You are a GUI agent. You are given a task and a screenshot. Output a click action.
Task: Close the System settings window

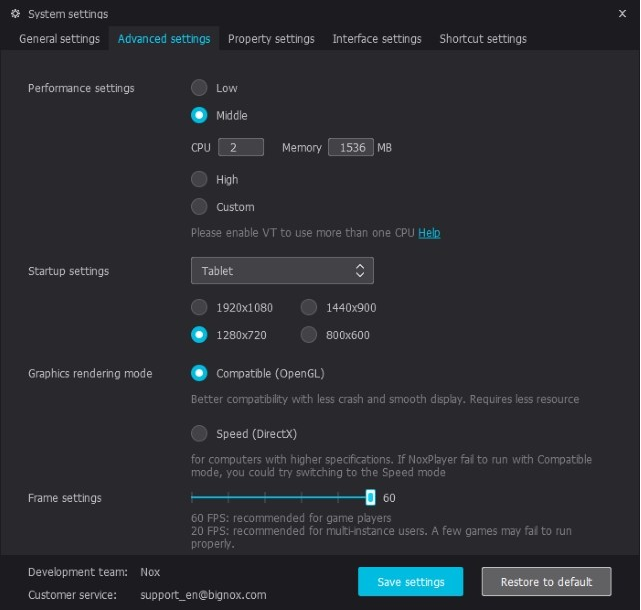tap(623, 13)
